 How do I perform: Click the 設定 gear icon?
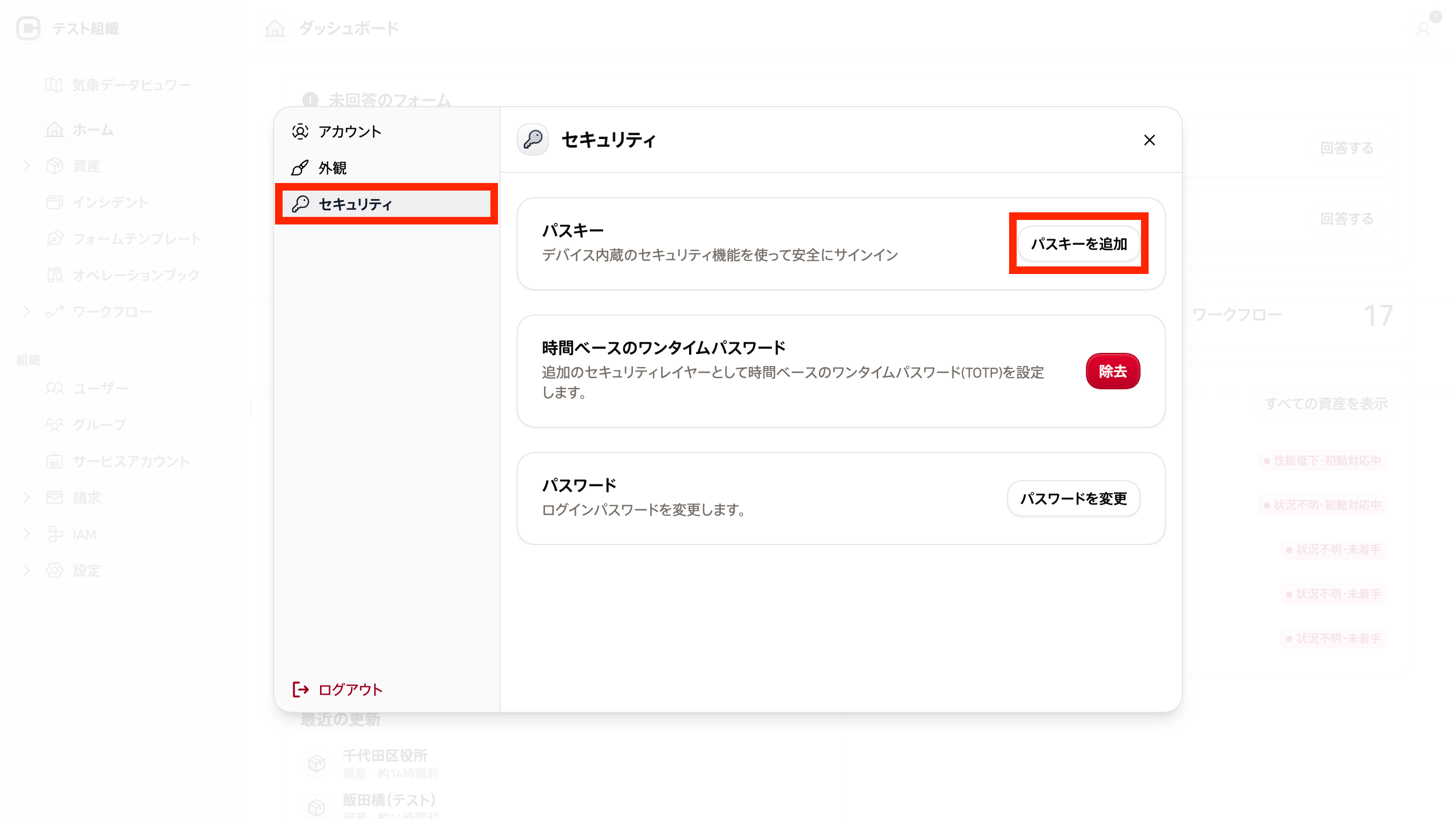tap(54, 570)
